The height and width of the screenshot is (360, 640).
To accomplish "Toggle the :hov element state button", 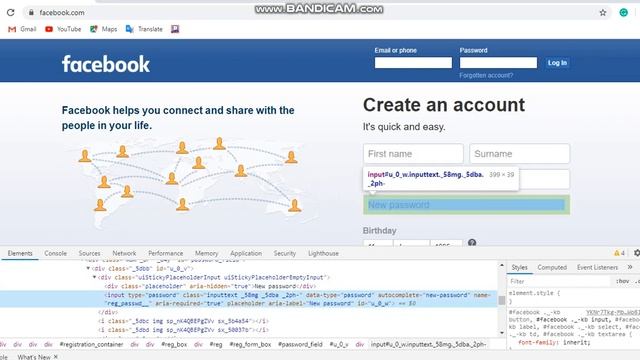I will (622, 281).
